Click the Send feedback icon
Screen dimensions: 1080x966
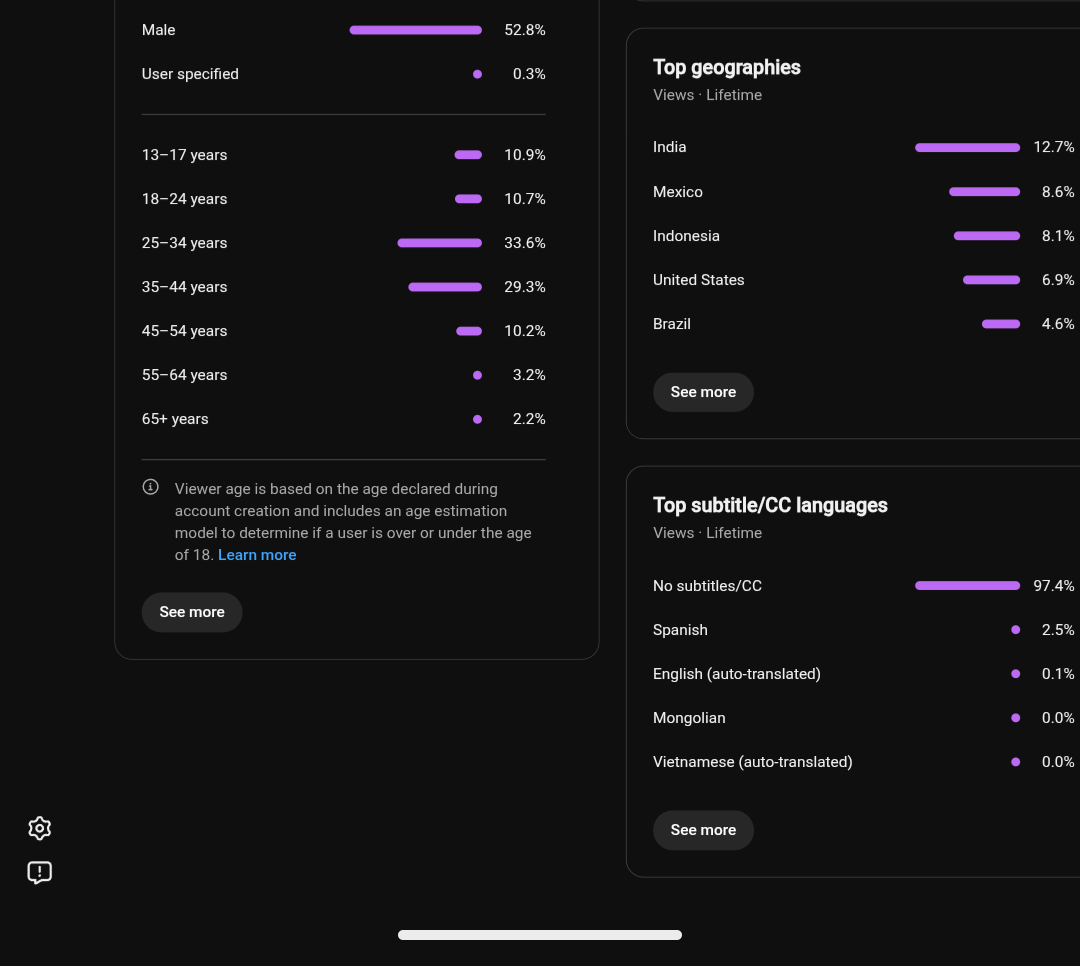point(39,872)
